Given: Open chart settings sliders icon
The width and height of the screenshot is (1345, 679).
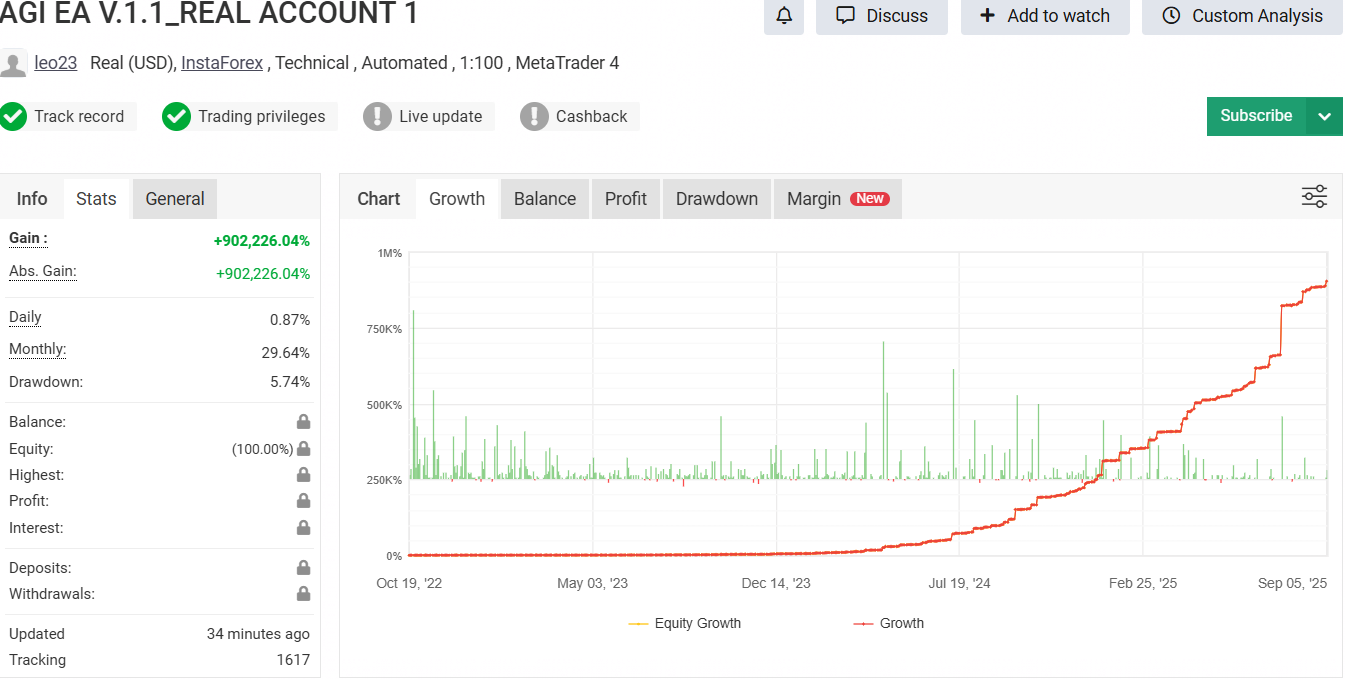Looking at the screenshot, I should click(1314, 197).
